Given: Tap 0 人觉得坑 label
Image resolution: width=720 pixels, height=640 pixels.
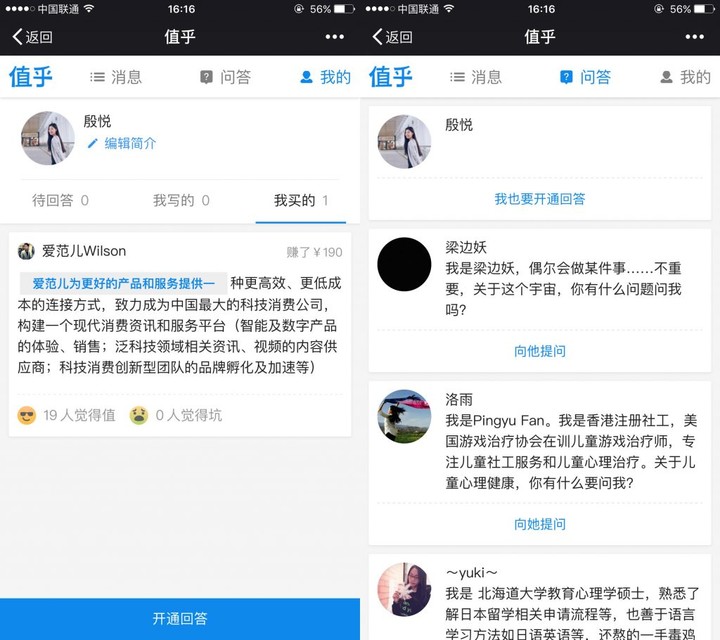Looking at the screenshot, I should click(189, 415).
